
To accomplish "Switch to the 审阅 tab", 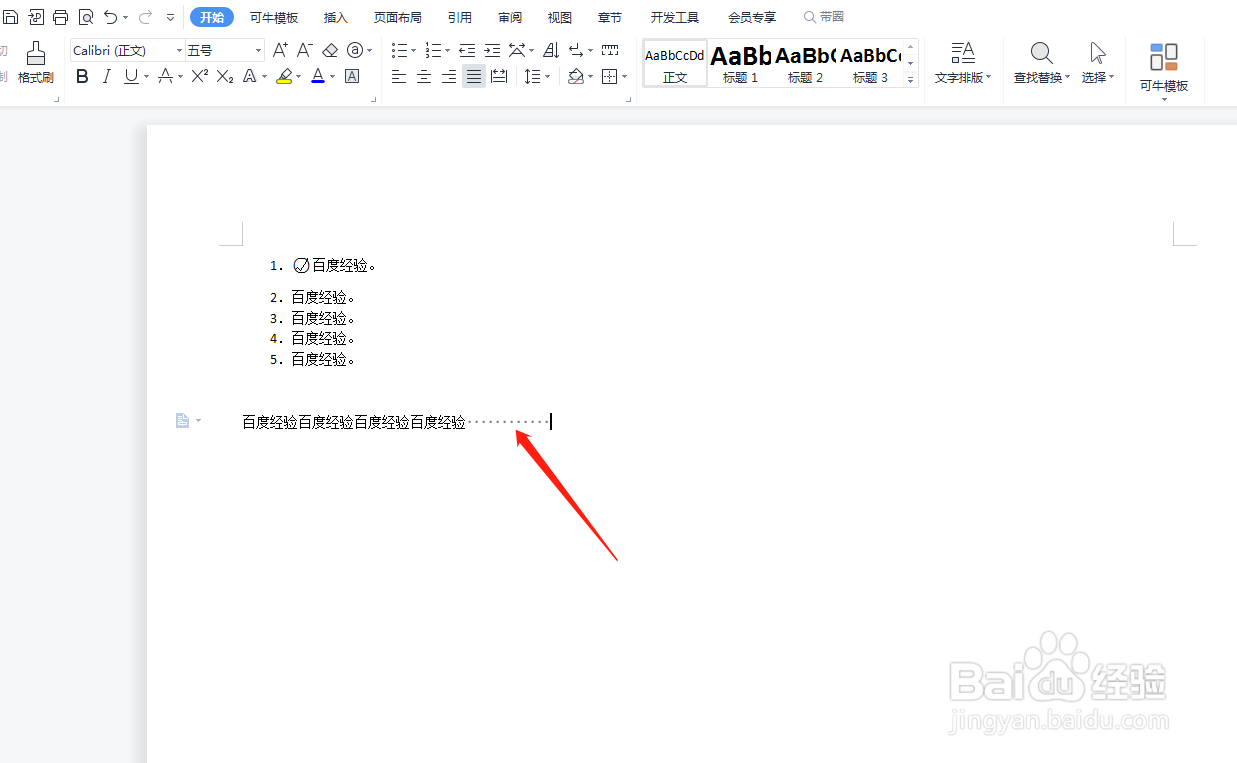I will [x=510, y=17].
